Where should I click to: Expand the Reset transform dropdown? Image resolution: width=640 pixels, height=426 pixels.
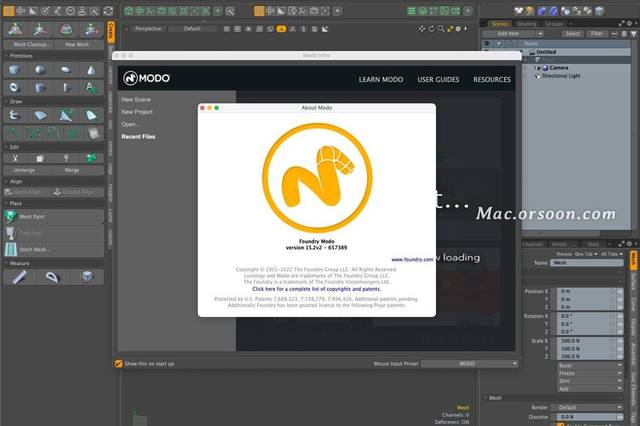590,365
